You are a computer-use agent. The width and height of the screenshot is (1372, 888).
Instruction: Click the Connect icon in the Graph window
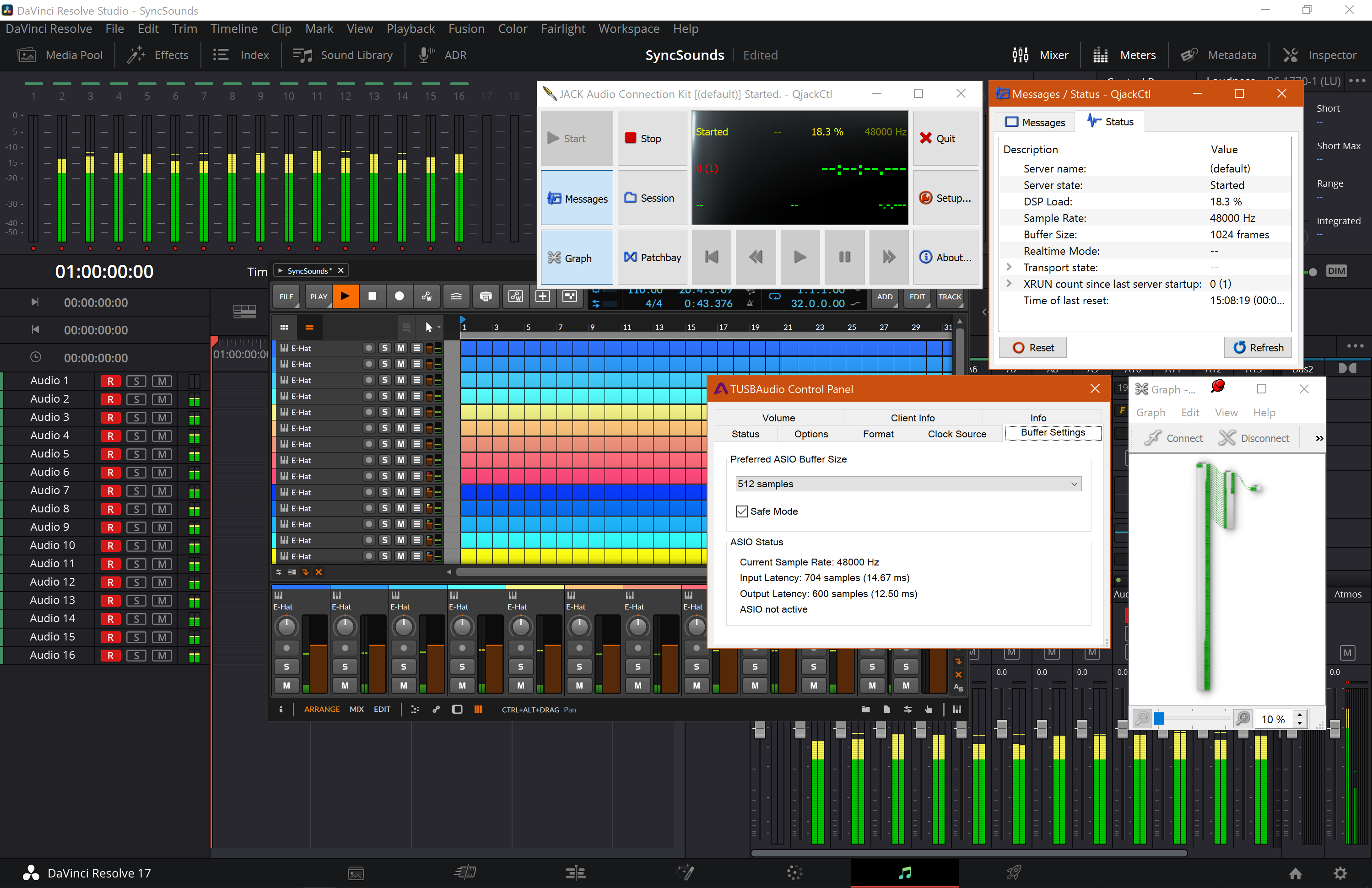coord(1174,438)
